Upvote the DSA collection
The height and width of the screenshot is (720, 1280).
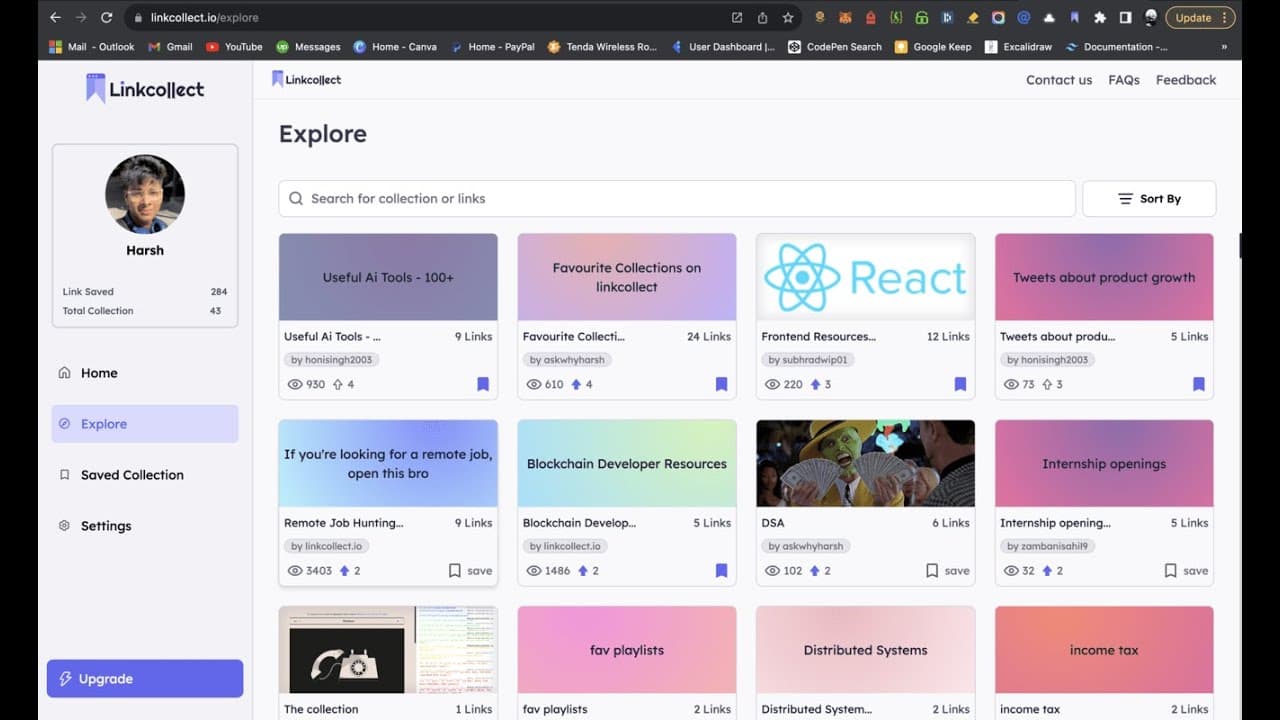tap(815, 571)
